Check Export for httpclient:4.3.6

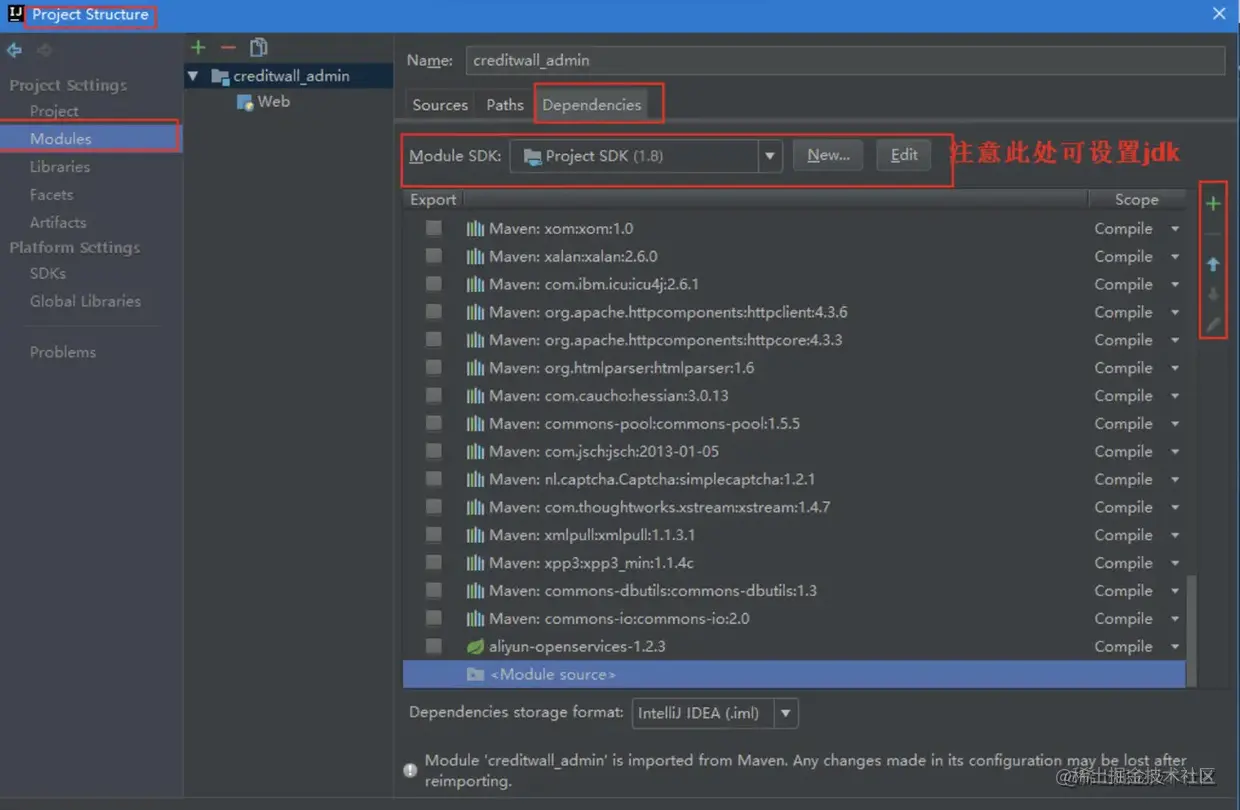(433, 312)
